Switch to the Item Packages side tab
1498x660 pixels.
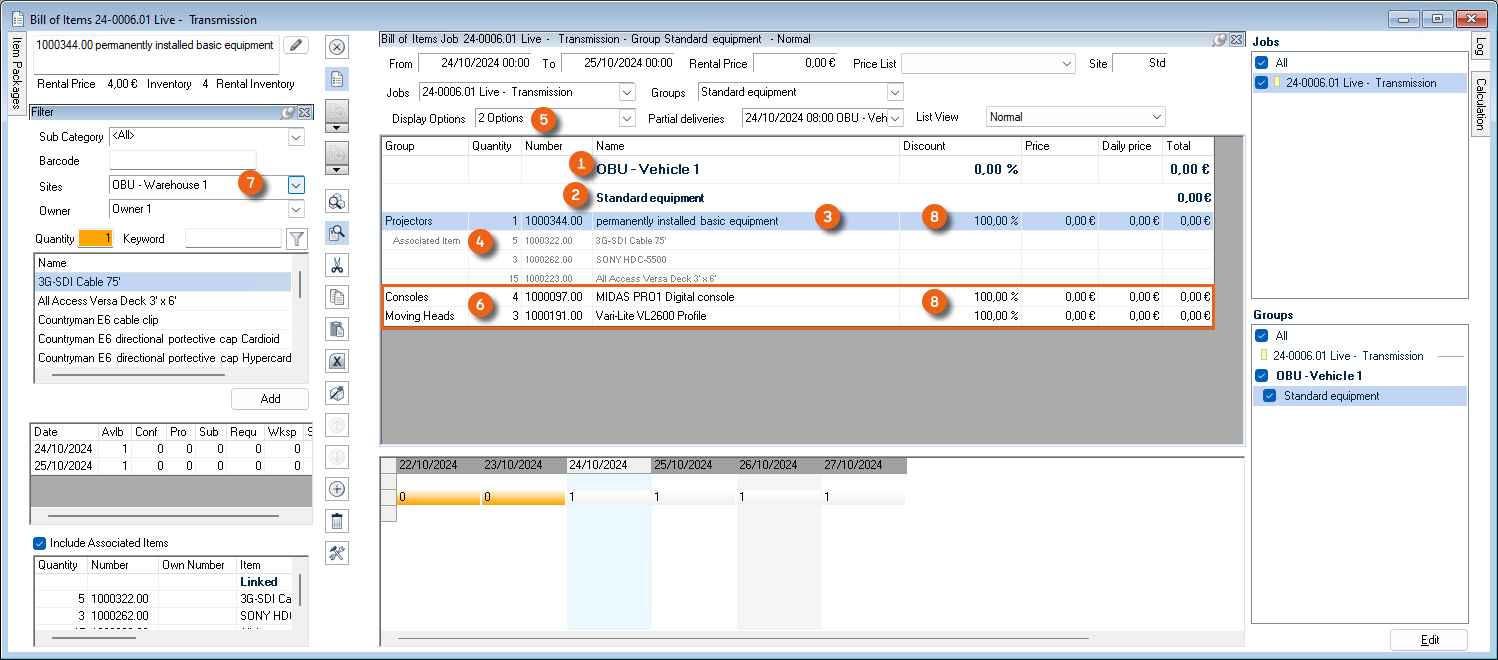coord(16,75)
